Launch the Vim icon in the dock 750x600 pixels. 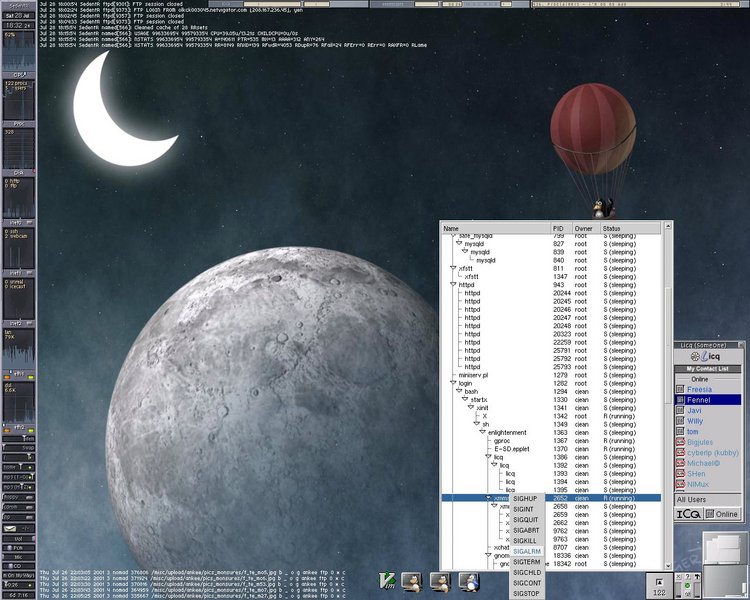coord(386,581)
